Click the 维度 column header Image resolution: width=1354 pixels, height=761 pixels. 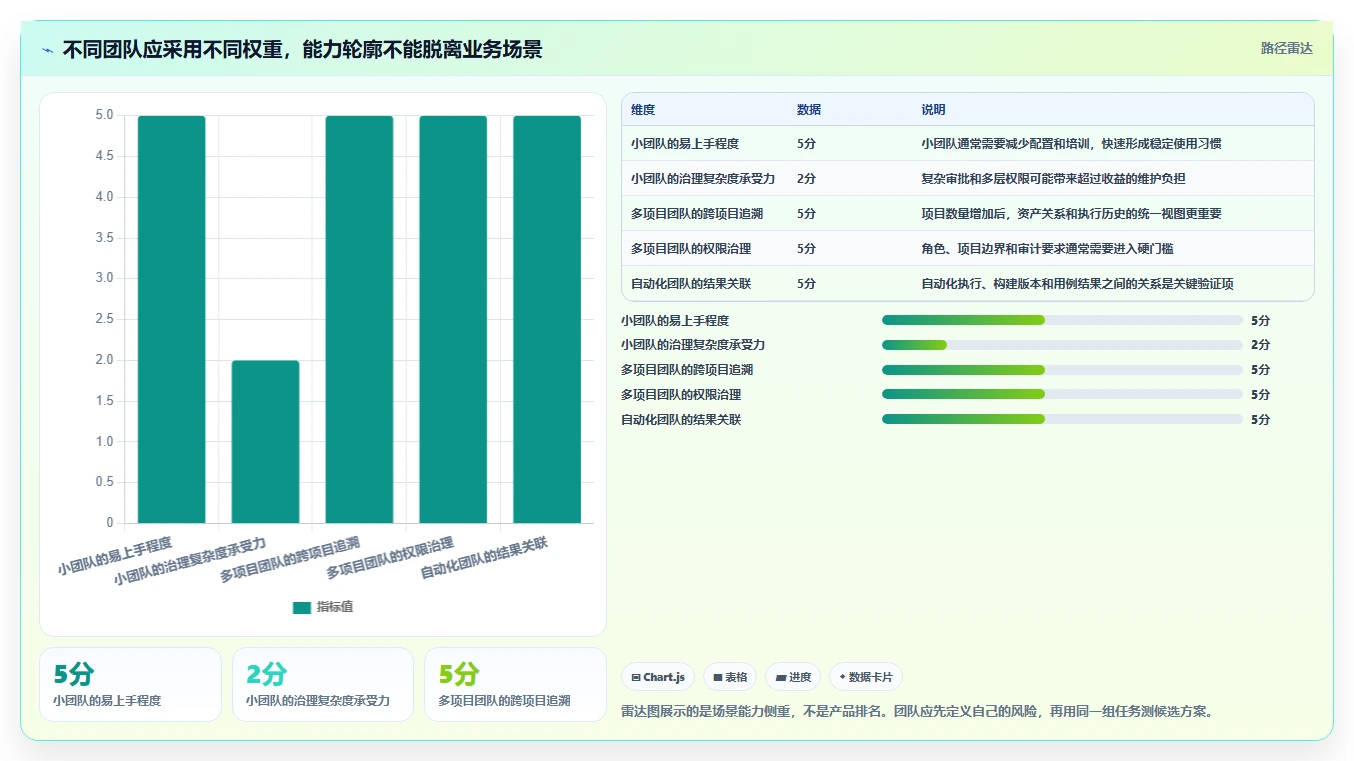[x=643, y=110]
